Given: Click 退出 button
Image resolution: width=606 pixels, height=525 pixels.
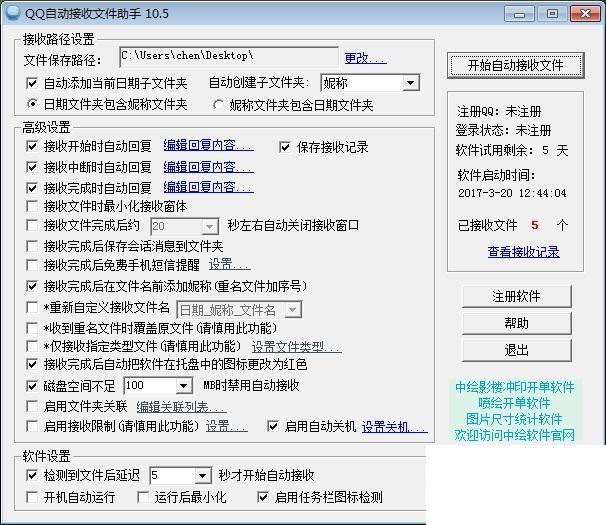Looking at the screenshot, I should click(516, 350).
